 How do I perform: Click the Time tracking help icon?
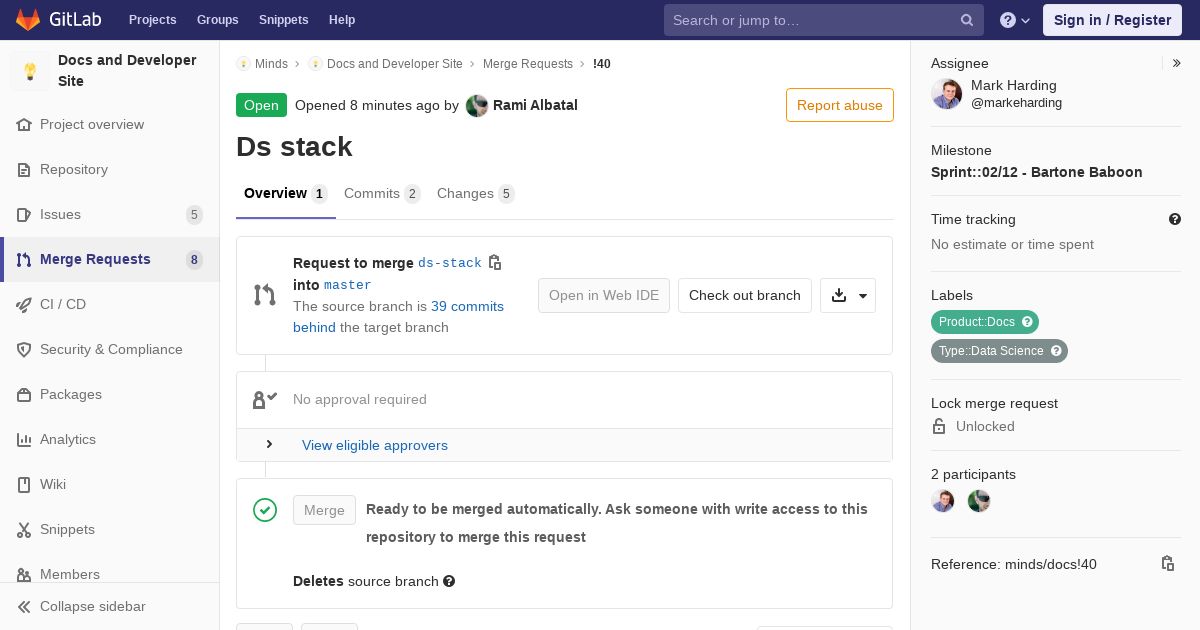click(1175, 219)
